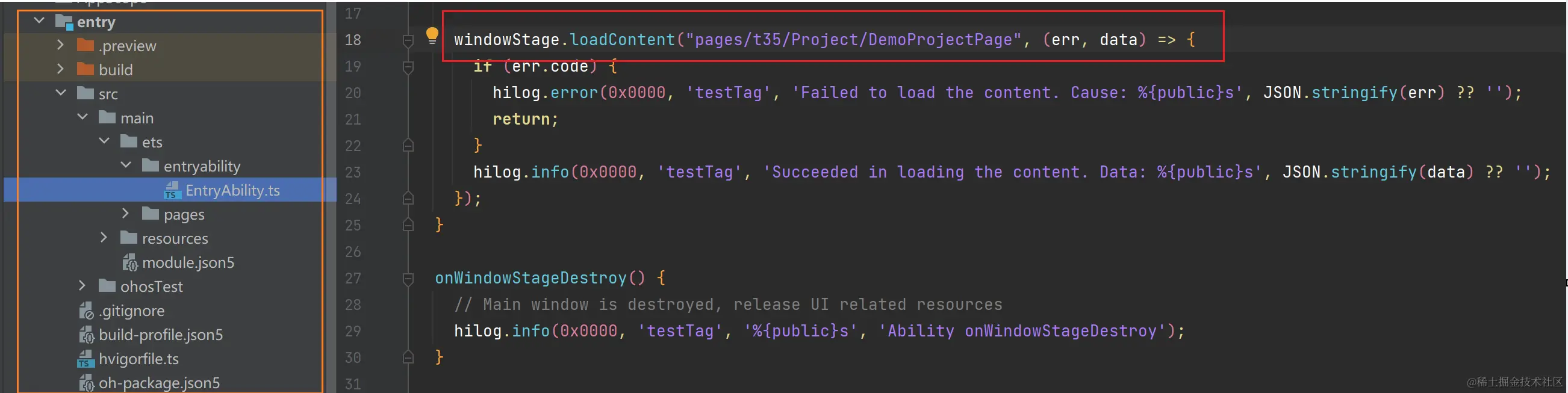Expand the resources folder
The image size is (1568, 393).
(104, 238)
